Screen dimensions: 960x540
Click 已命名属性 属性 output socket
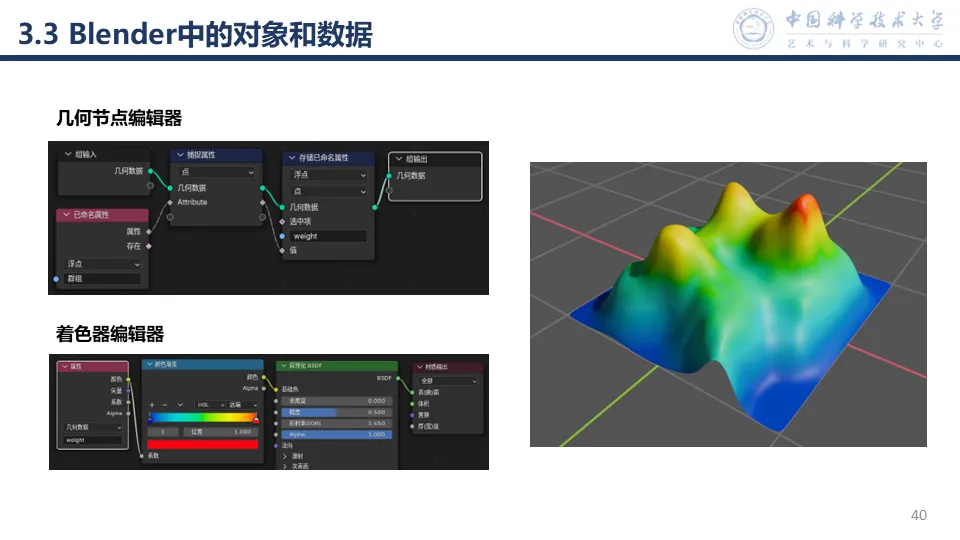pos(149,231)
